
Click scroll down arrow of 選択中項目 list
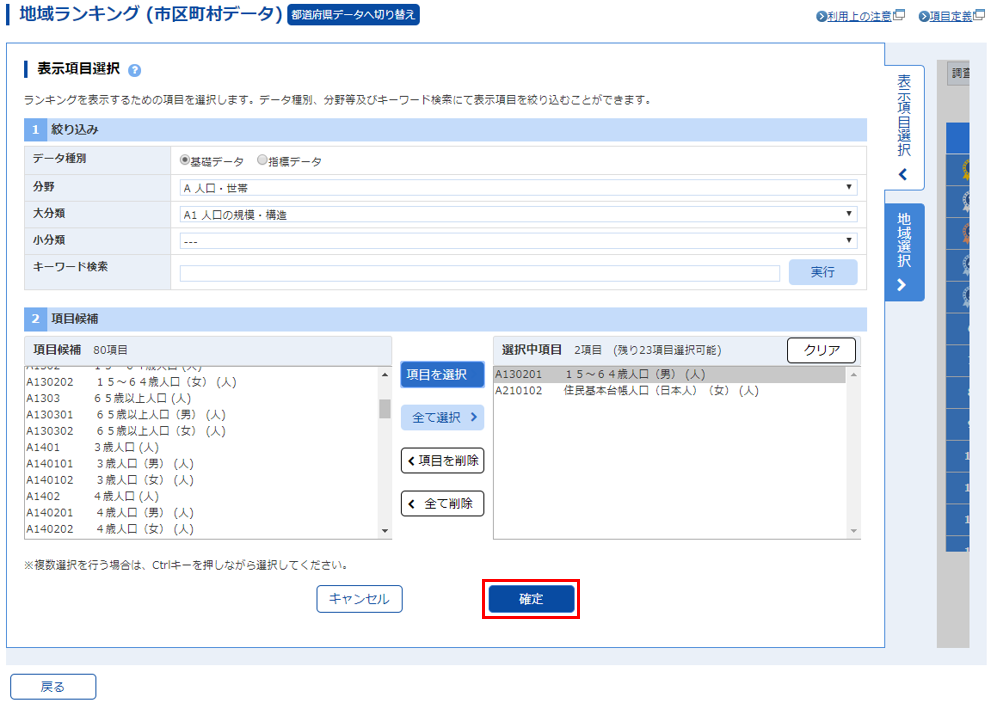tap(854, 531)
